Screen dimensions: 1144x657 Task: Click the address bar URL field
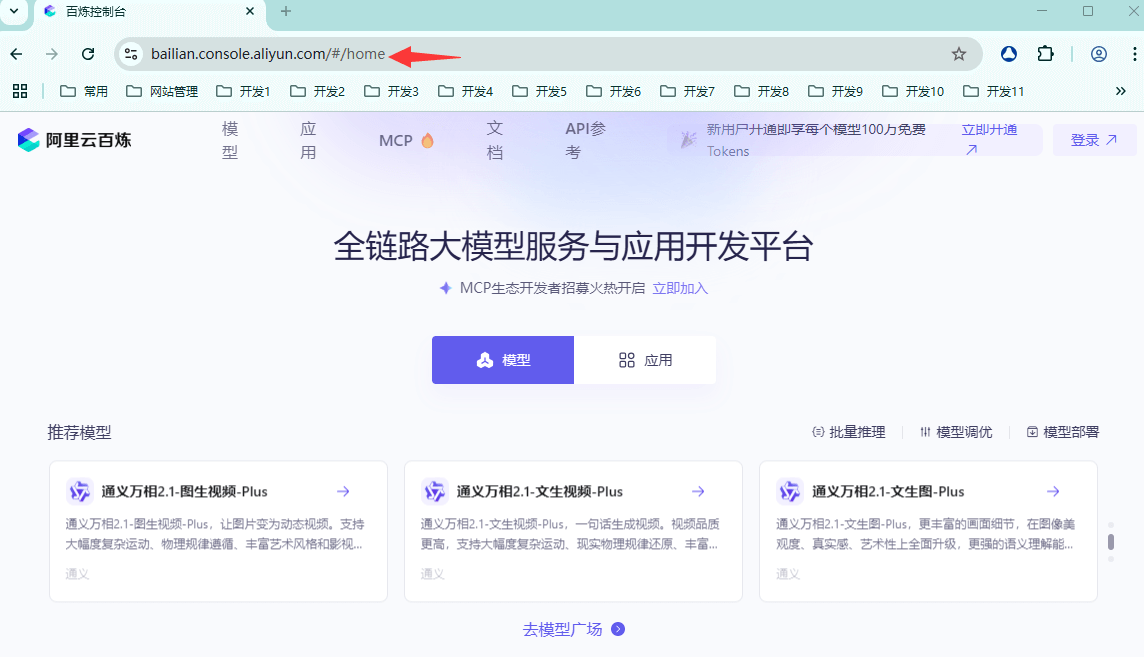547,54
